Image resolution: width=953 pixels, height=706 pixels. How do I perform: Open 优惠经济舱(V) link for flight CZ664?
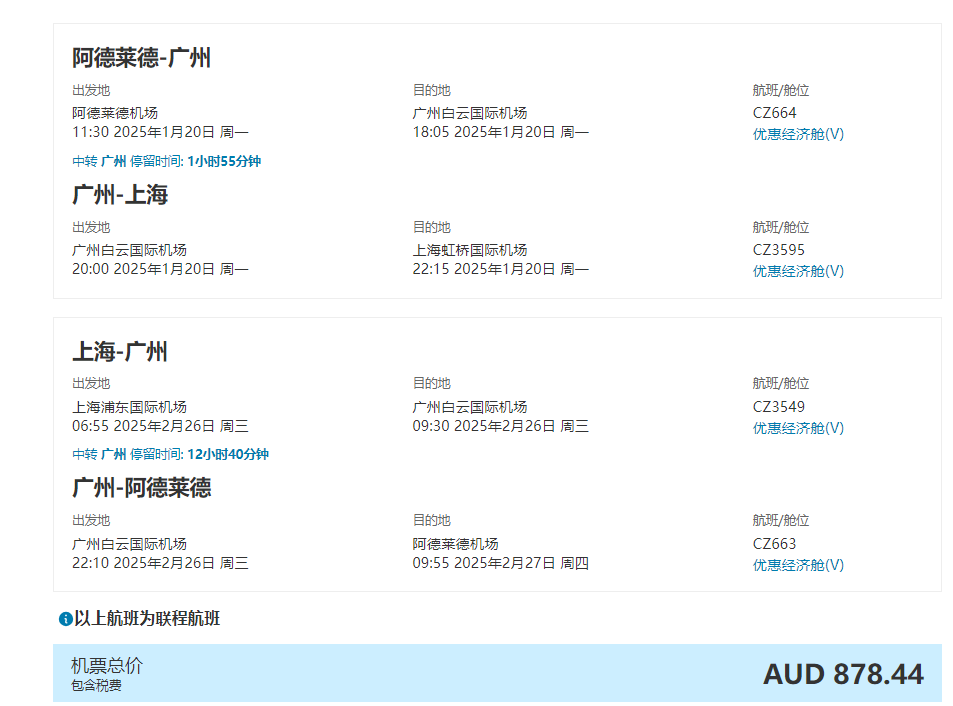pos(798,134)
